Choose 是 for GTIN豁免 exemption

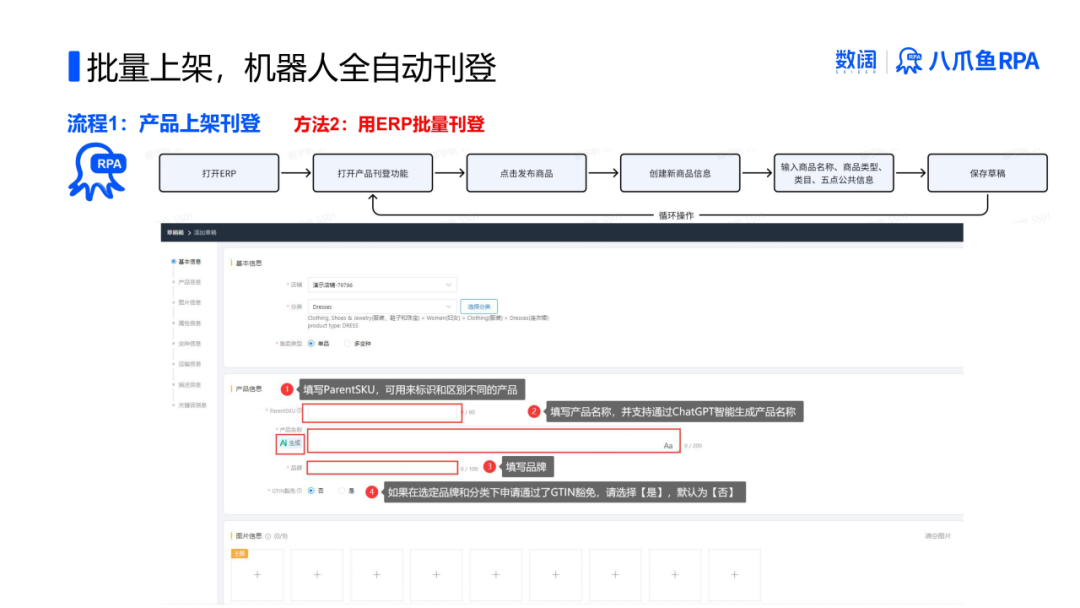pyautogui.click(x=342, y=490)
